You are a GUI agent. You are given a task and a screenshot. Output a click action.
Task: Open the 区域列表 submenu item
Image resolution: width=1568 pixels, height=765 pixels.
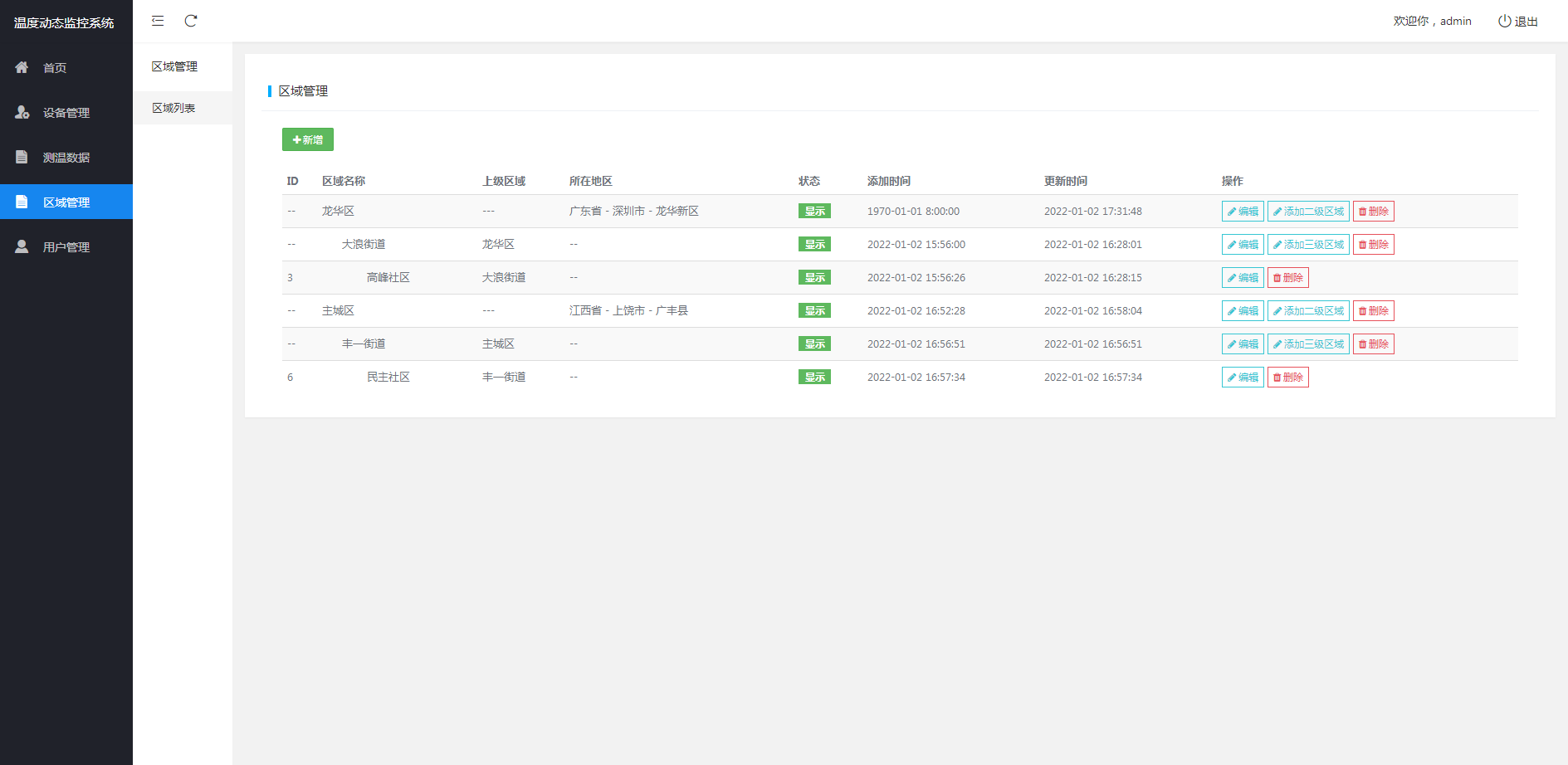point(173,108)
